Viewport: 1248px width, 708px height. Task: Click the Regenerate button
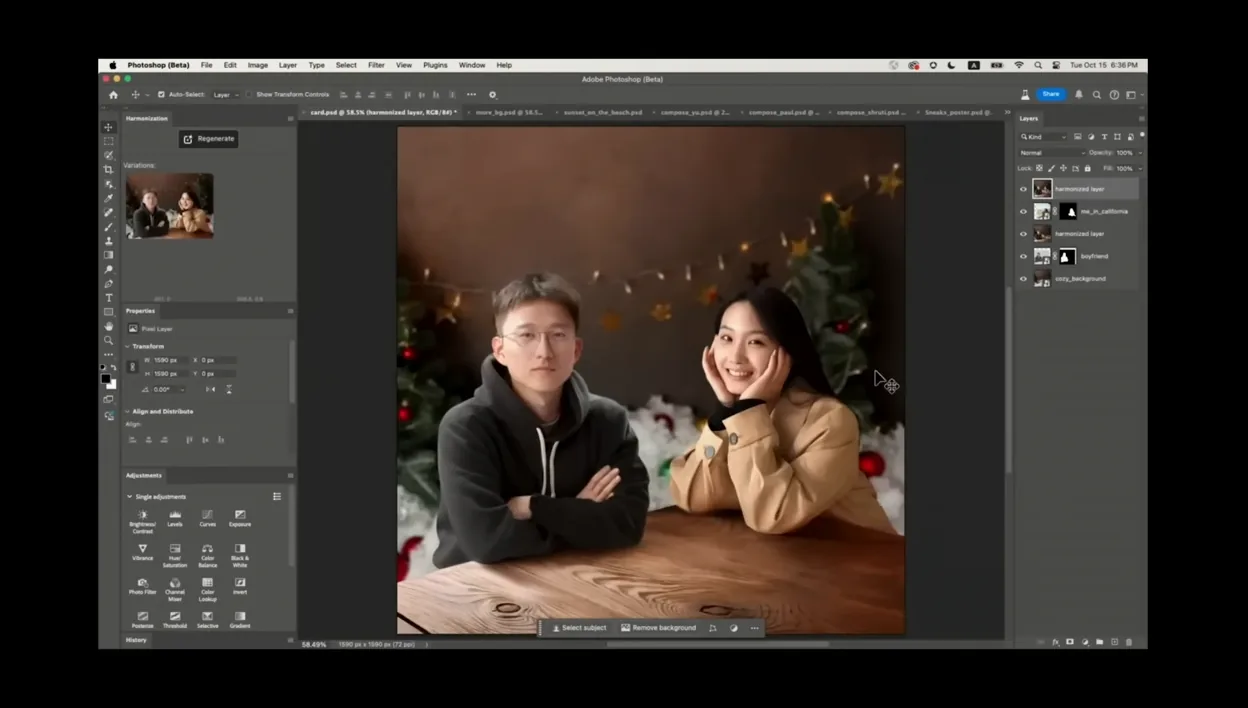(x=209, y=139)
